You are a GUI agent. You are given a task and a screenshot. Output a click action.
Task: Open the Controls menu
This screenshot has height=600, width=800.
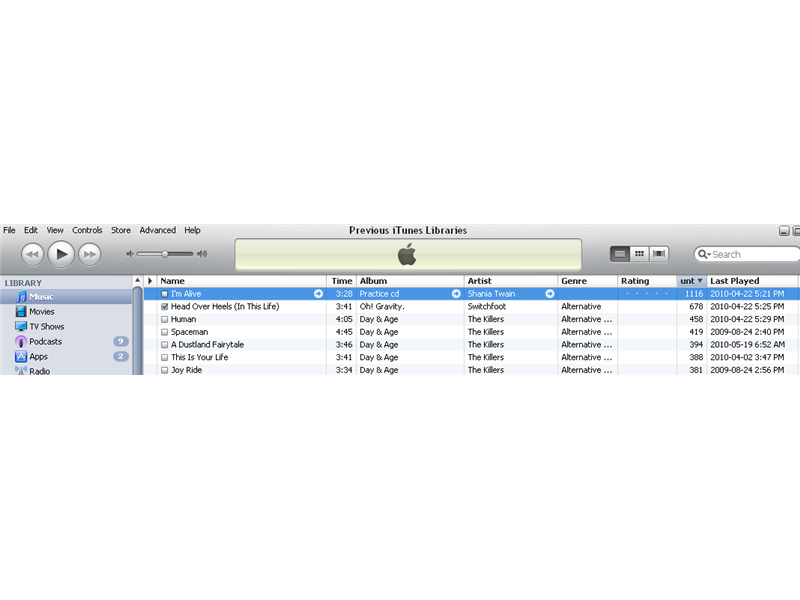pos(87,230)
